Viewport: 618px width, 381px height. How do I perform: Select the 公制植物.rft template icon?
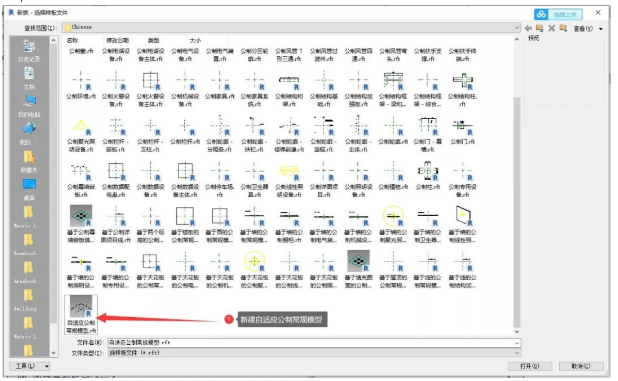[393, 171]
